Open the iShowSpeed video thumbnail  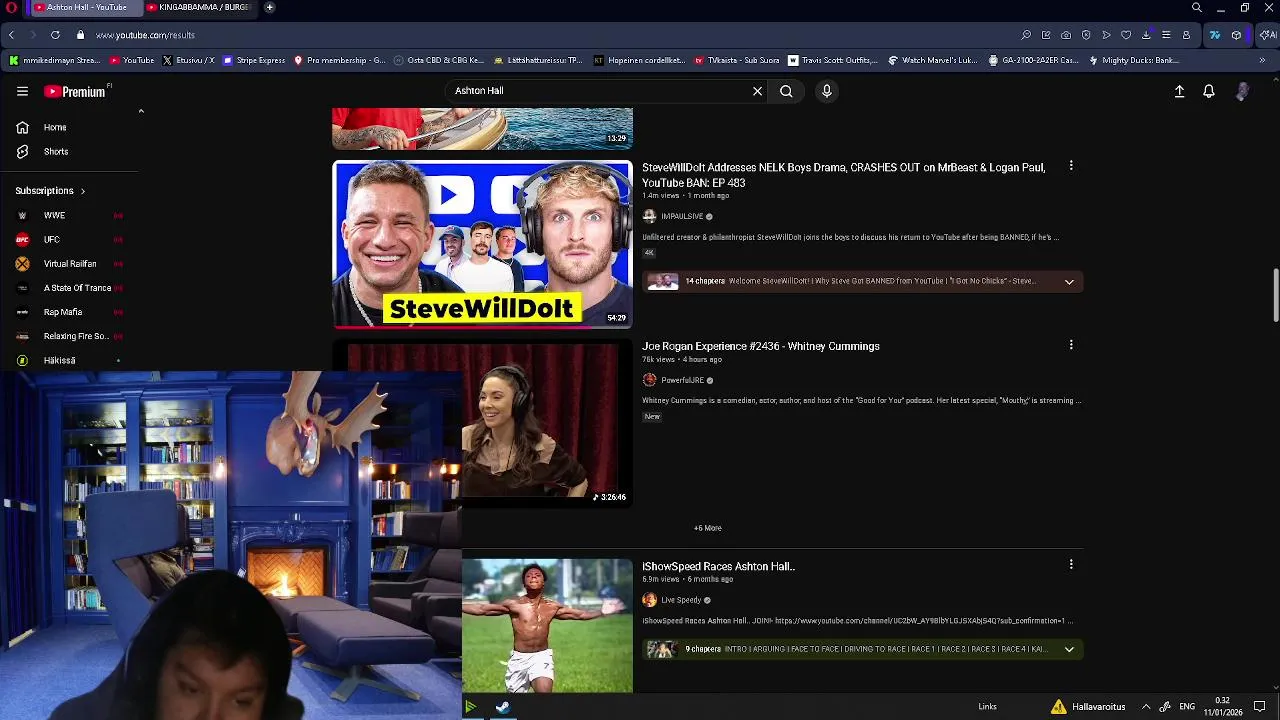point(547,626)
